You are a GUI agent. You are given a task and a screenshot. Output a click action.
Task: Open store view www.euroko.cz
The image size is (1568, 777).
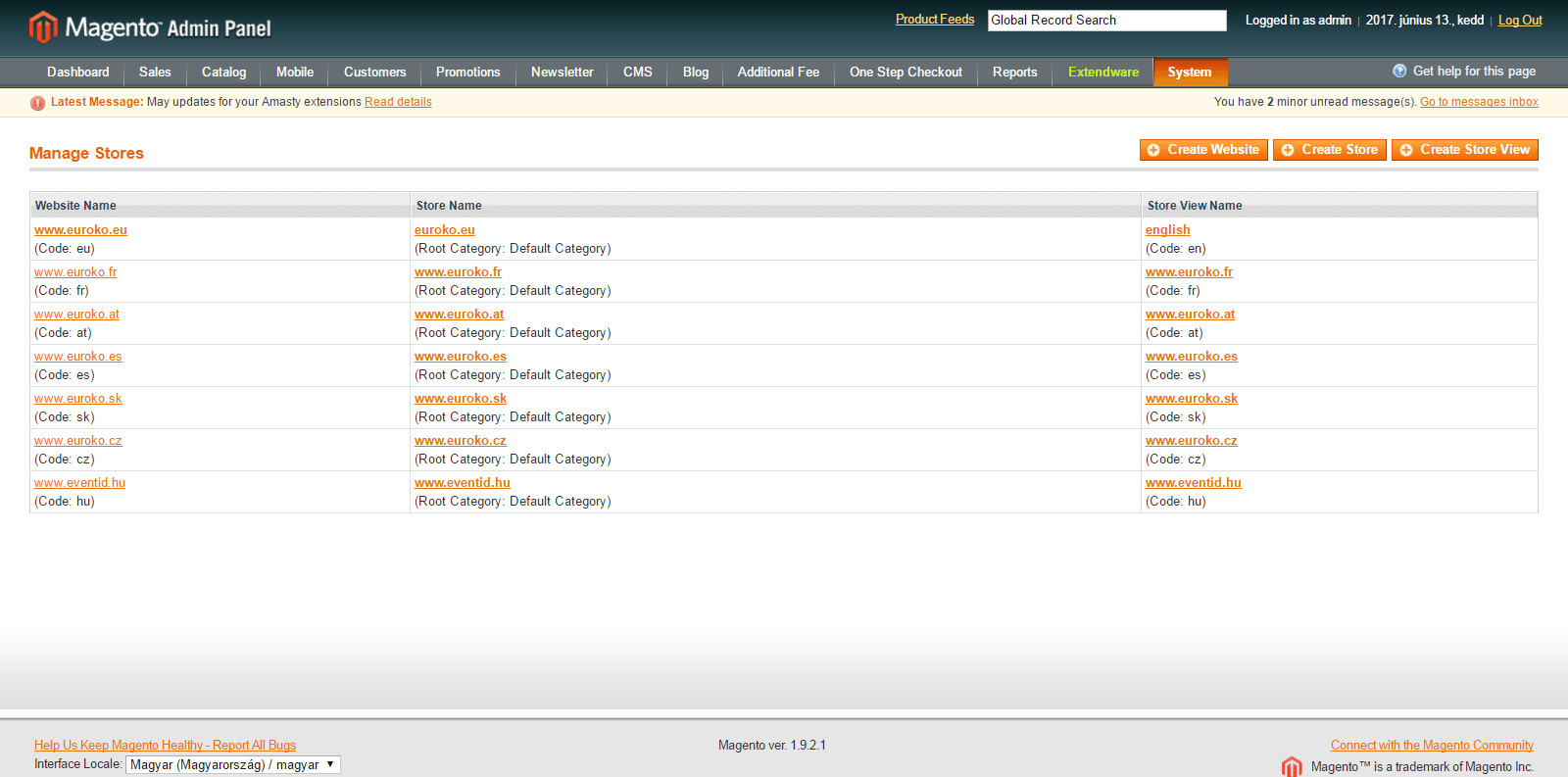click(x=1192, y=441)
